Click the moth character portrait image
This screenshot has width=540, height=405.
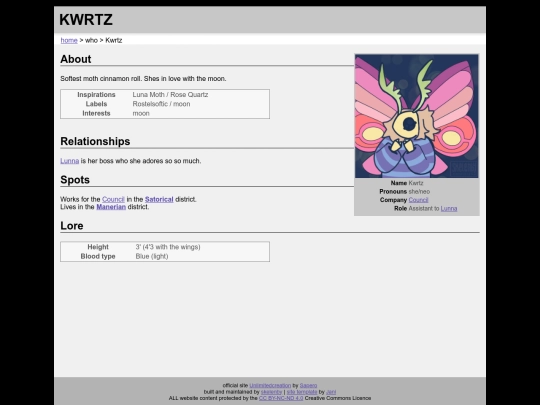click(x=417, y=116)
